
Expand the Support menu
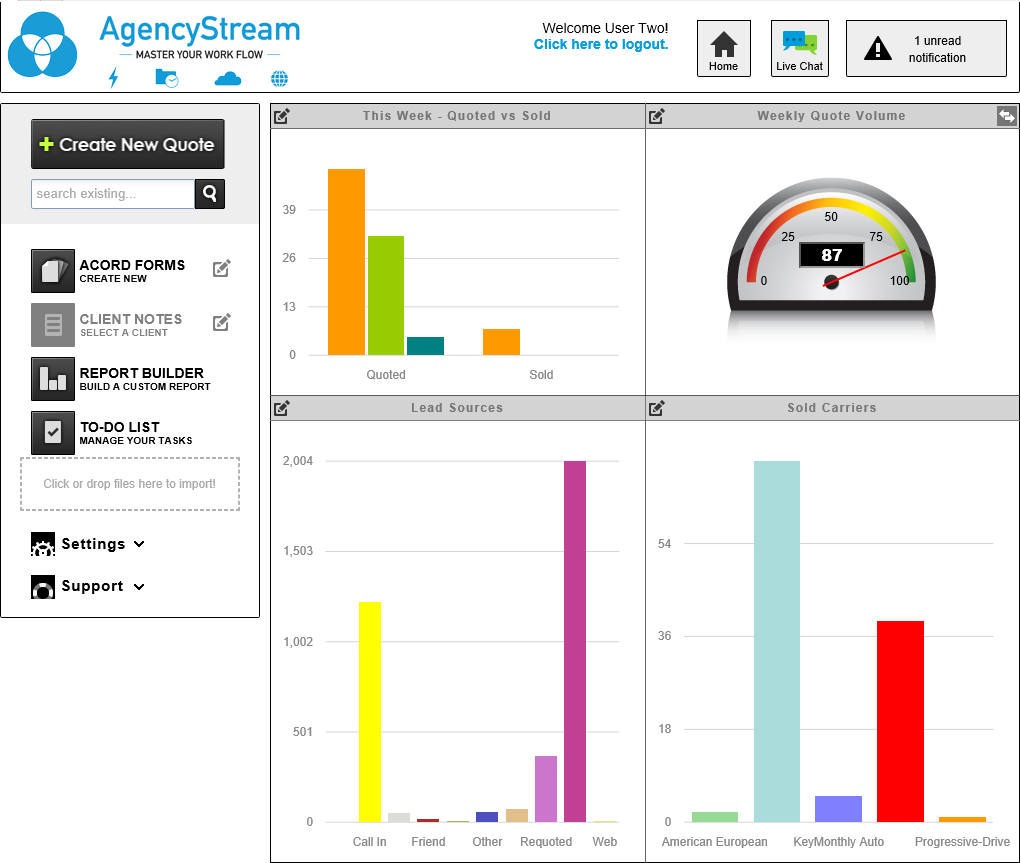tap(102, 586)
